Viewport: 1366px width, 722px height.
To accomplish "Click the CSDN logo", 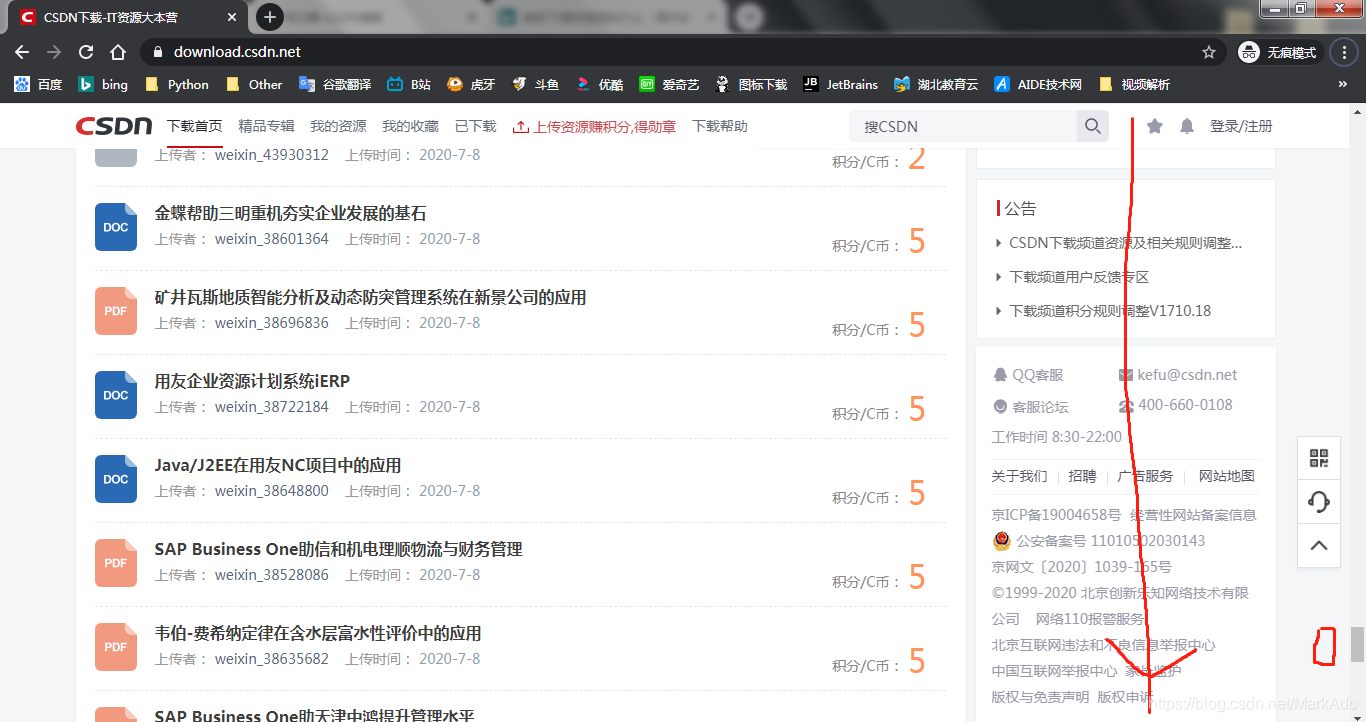I will point(113,126).
